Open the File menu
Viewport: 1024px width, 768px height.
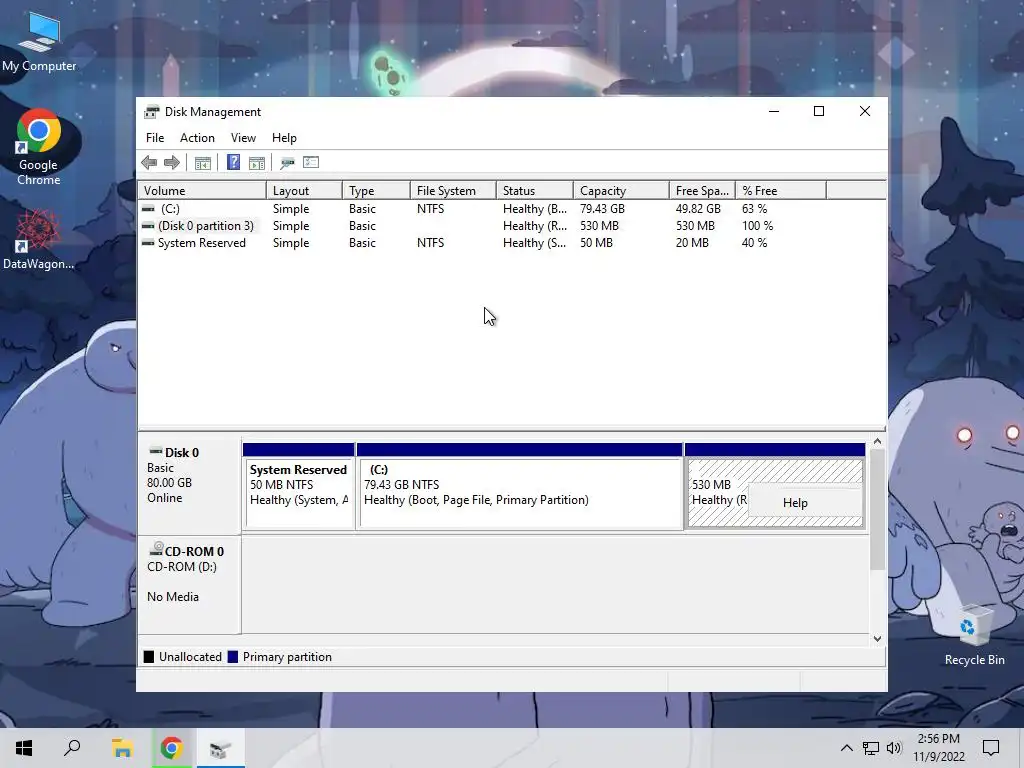point(155,138)
